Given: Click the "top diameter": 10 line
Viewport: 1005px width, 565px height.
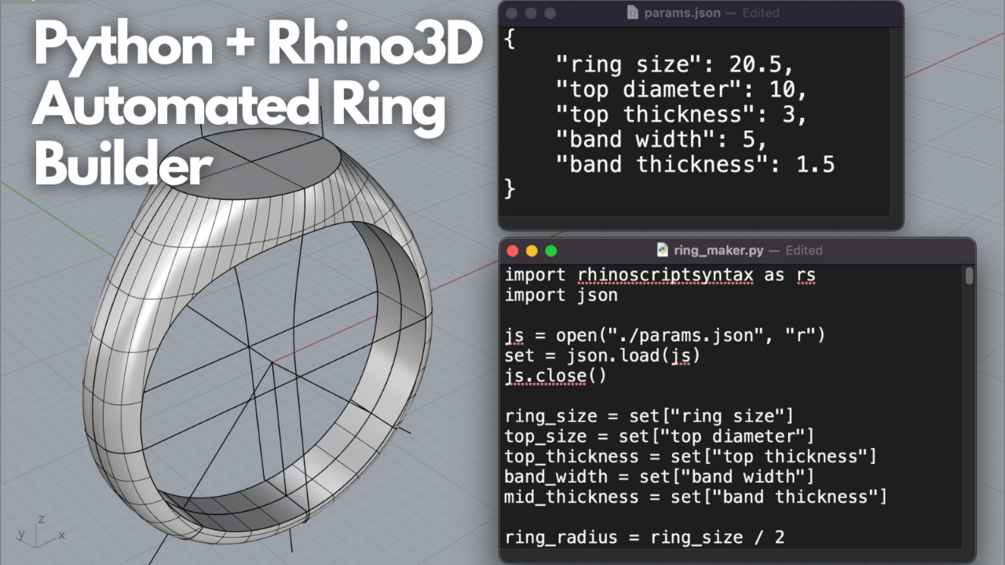Looking at the screenshot, I should point(681,90).
